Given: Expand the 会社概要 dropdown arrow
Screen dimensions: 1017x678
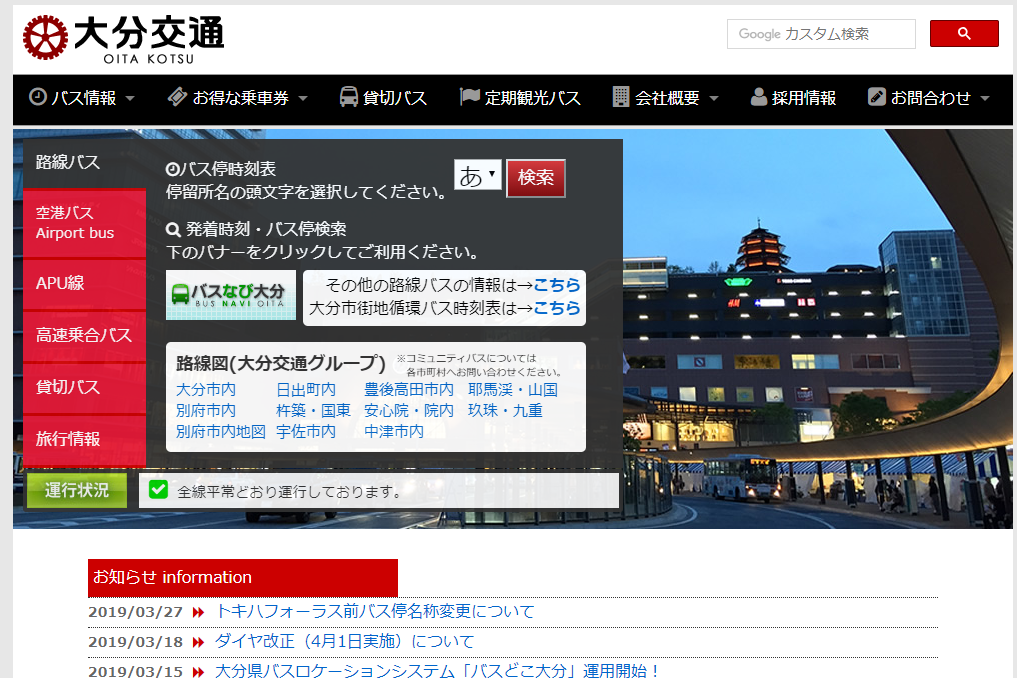Looking at the screenshot, I should (x=714, y=99).
